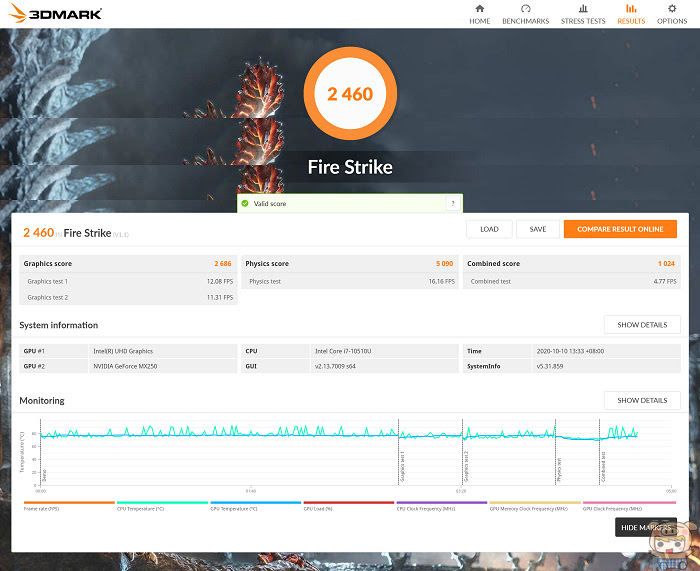This screenshot has width=700, height=571.
Task: Toggle the CPU Temperature legend
Action: [162, 506]
